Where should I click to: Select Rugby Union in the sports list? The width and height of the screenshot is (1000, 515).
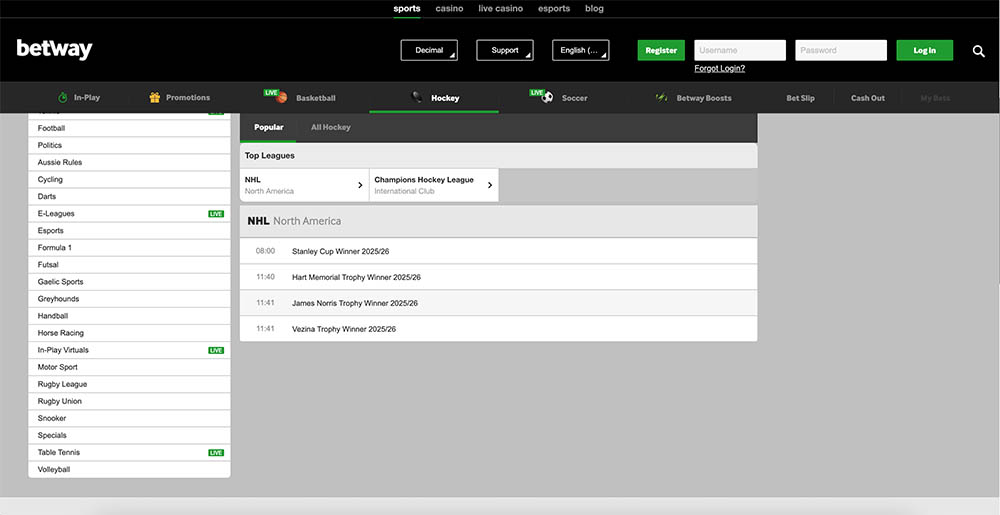(x=129, y=402)
